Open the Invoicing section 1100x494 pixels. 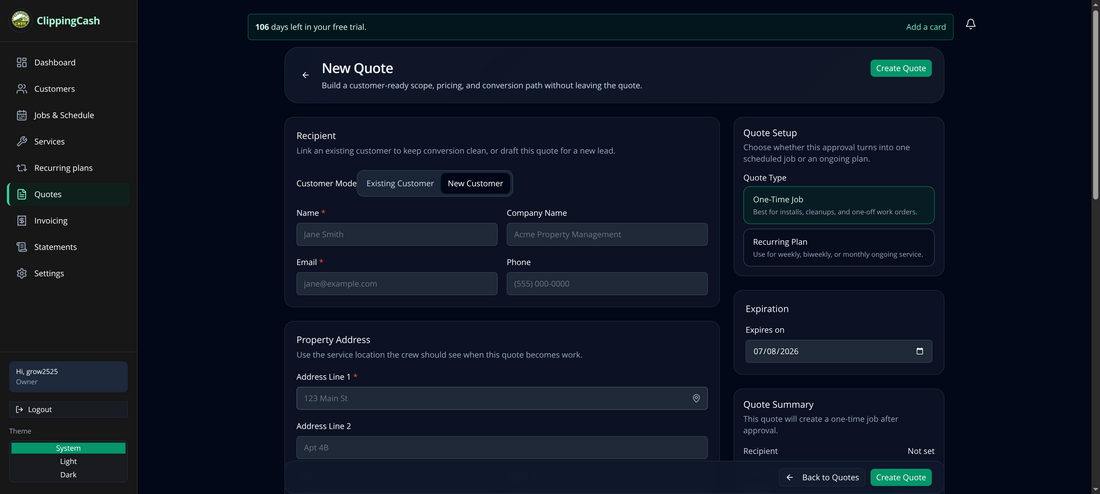coord(68,220)
